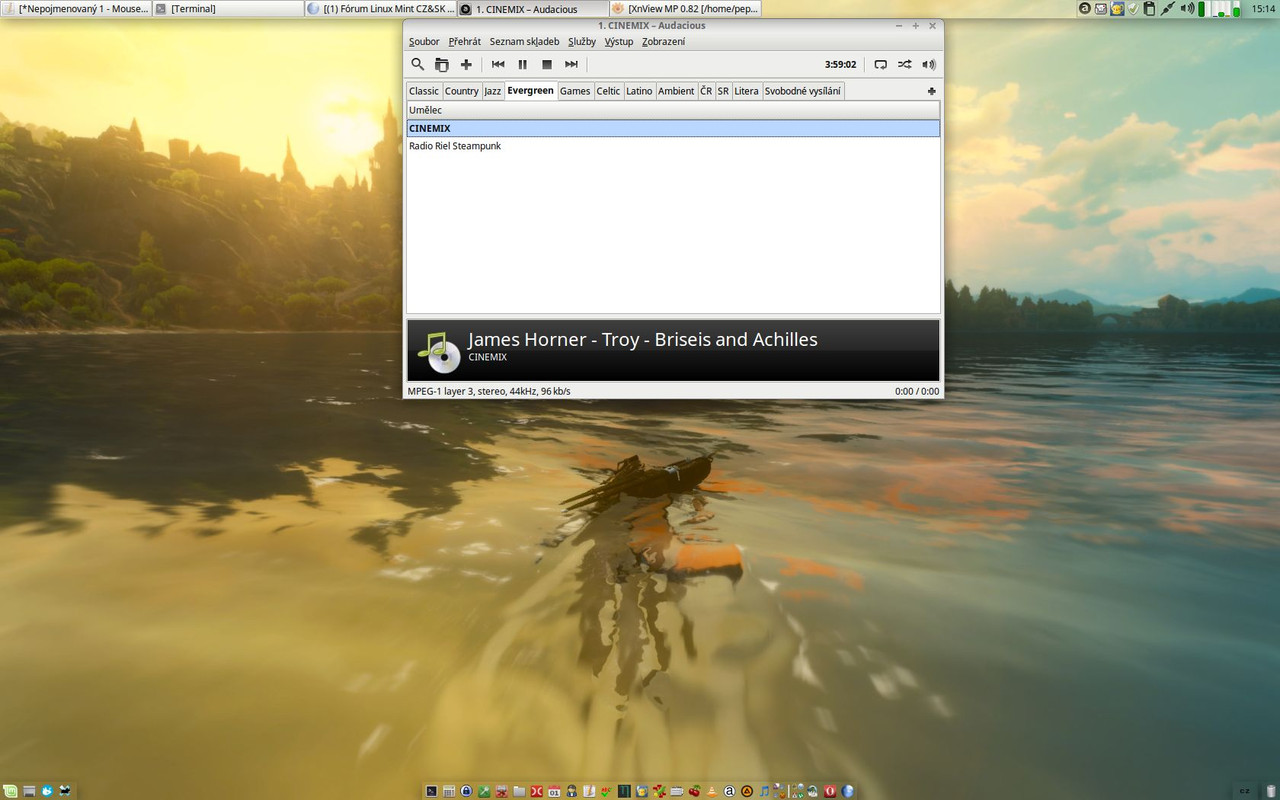Switch to the Terminal taskbar window

pyautogui.click(x=228, y=9)
